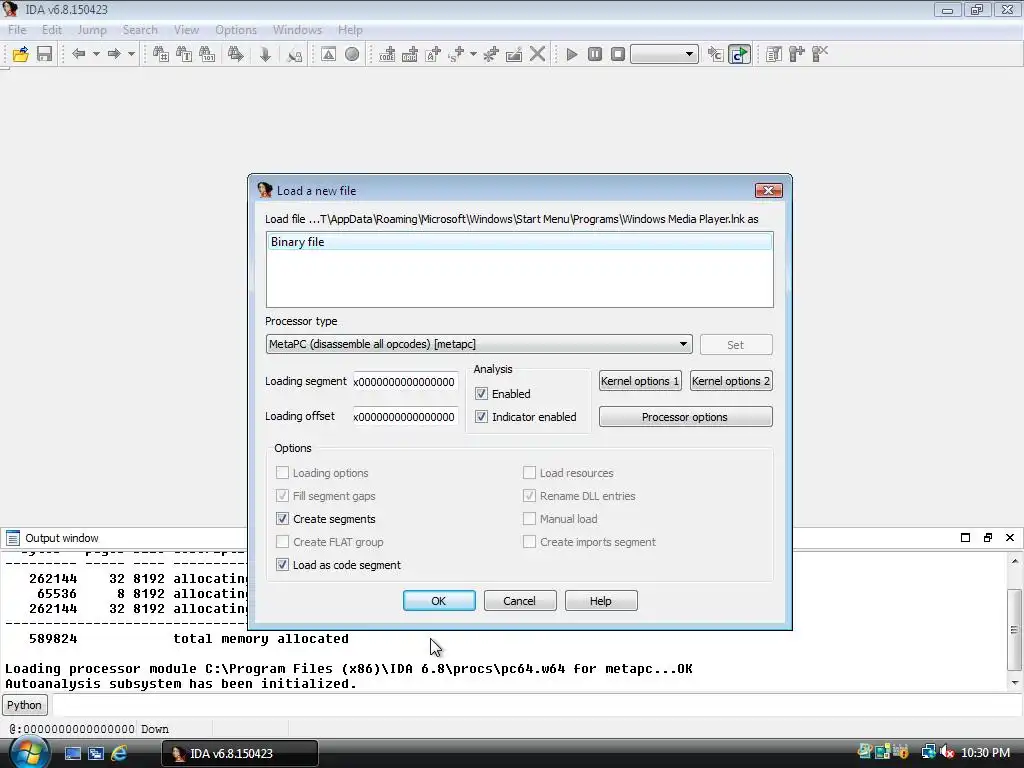Viewport: 1024px width, 768px height.
Task: Click the warning triangle toolbar icon
Action: 328,54
